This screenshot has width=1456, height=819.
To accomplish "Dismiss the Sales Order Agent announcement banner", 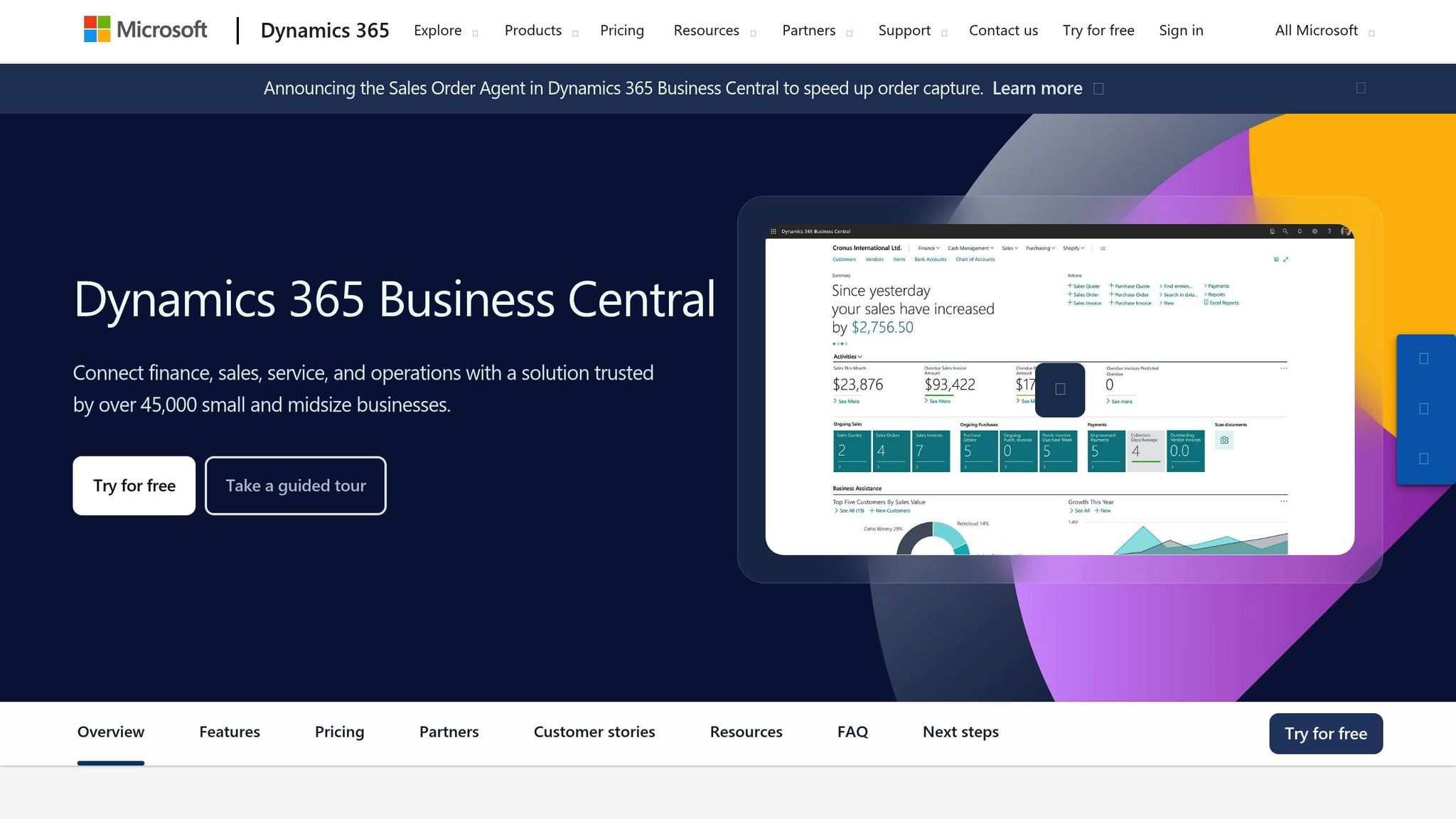I will pos(1361,88).
